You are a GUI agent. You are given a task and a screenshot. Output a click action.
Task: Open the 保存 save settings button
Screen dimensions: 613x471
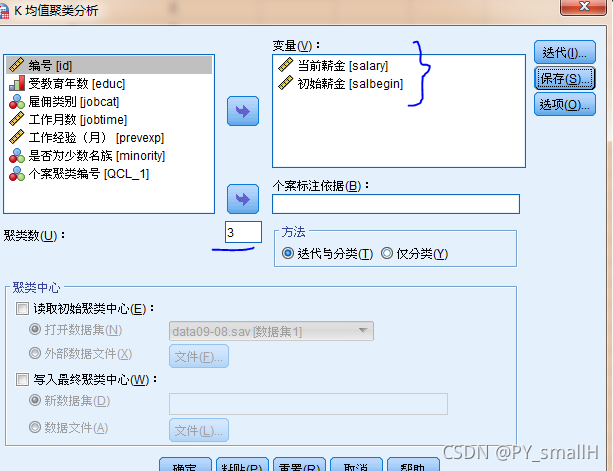[565, 78]
